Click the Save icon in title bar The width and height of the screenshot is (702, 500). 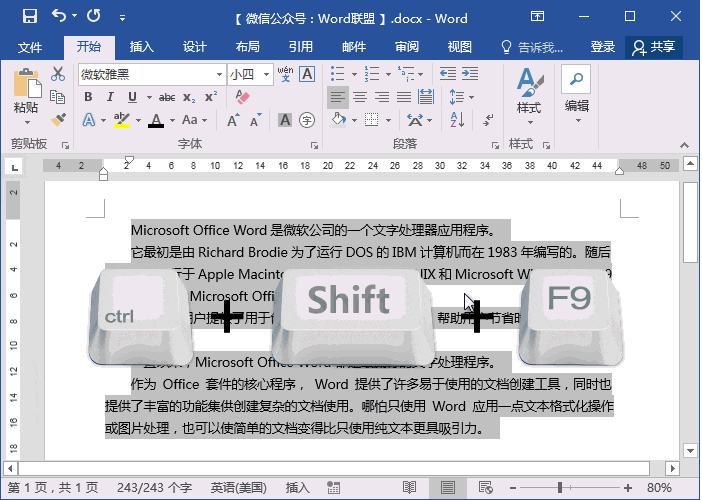(30, 17)
